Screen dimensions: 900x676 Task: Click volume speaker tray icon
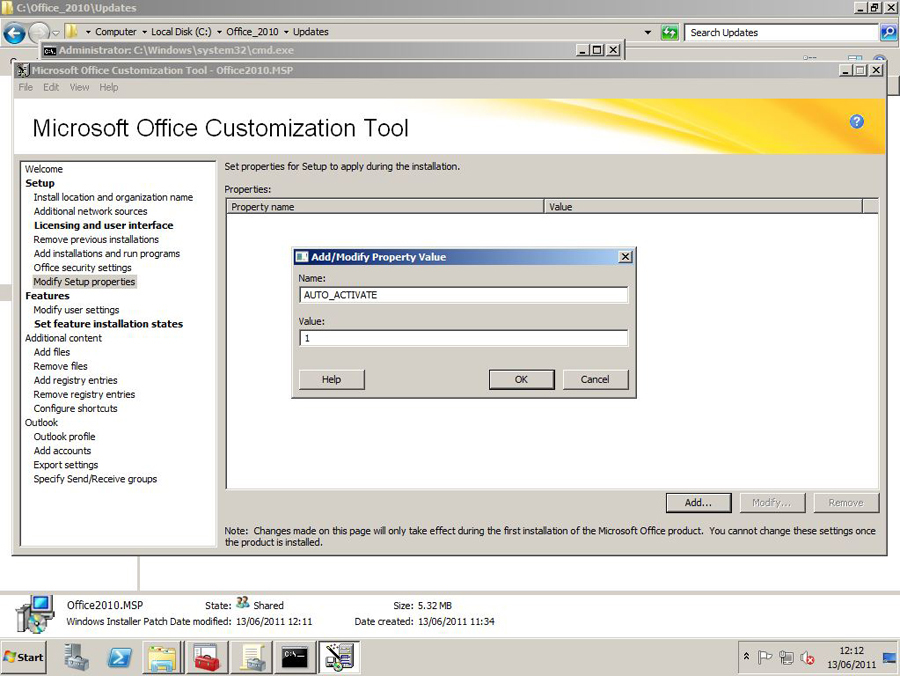[807, 658]
